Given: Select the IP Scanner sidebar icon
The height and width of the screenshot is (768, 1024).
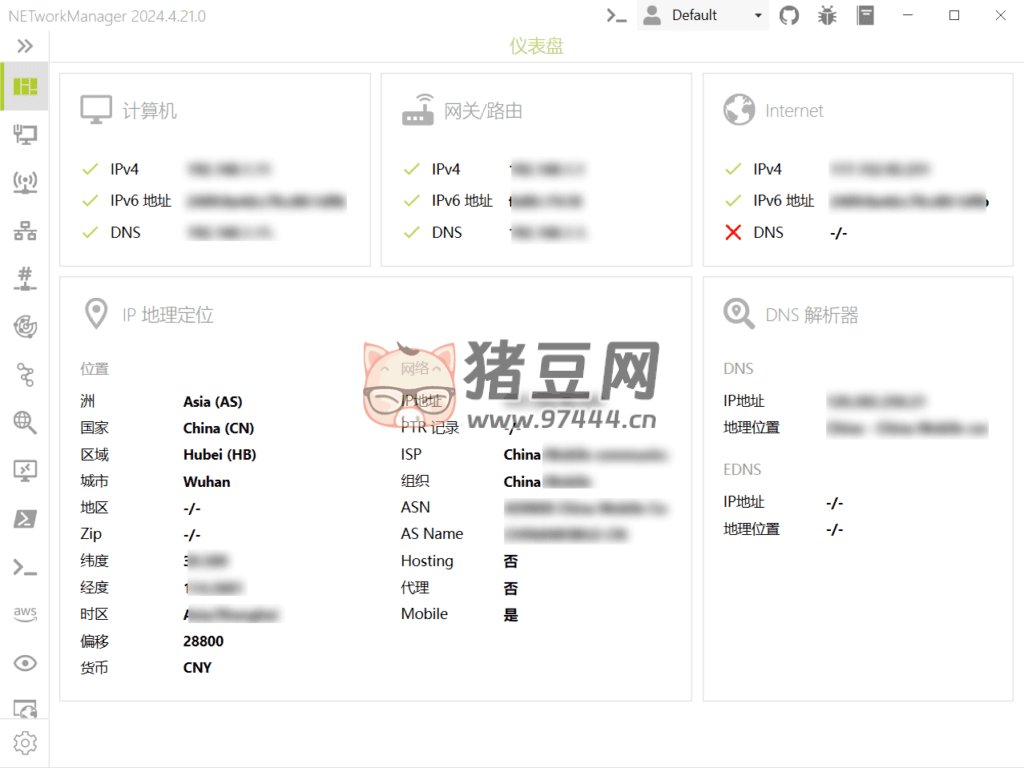Looking at the screenshot, I should click(25, 231).
